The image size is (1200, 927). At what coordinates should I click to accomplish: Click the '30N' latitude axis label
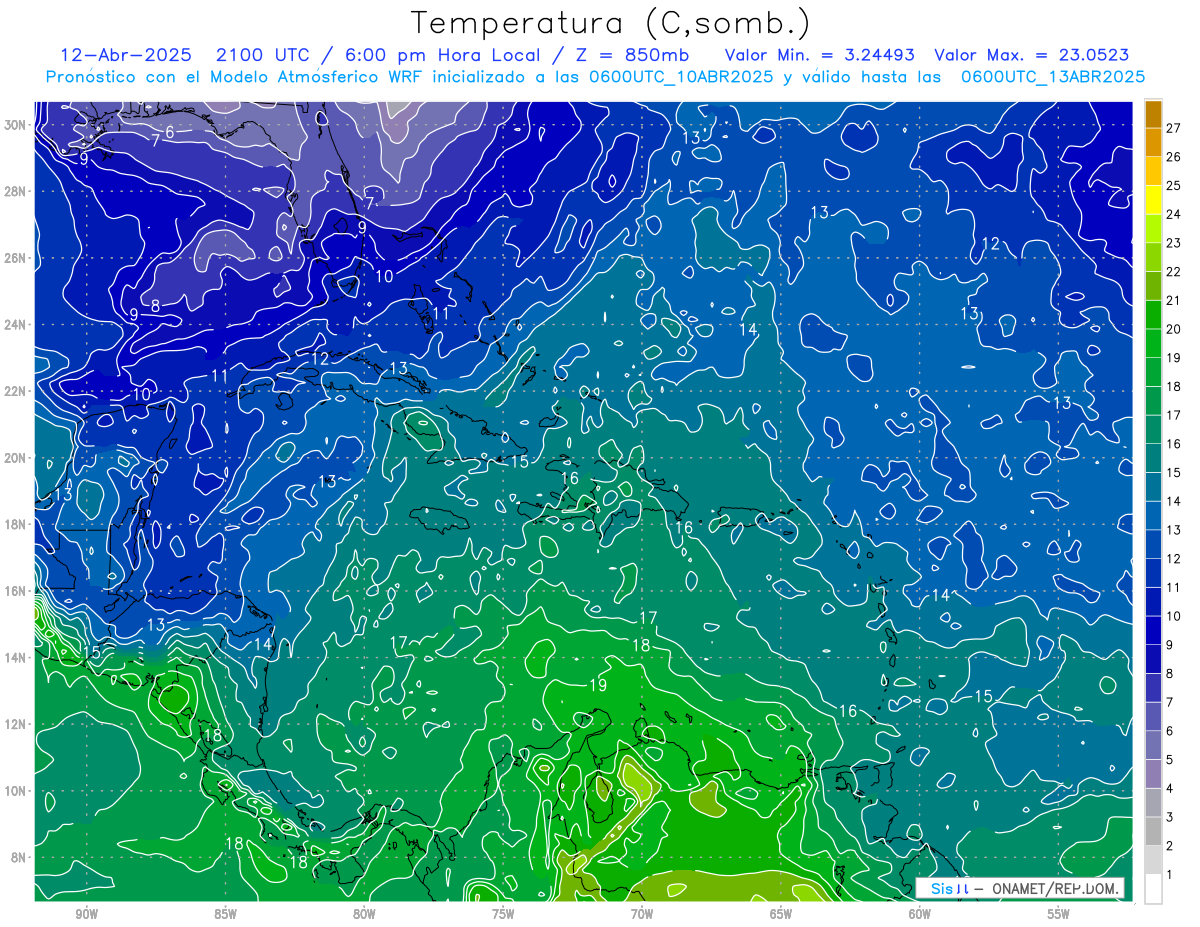(x=16, y=124)
